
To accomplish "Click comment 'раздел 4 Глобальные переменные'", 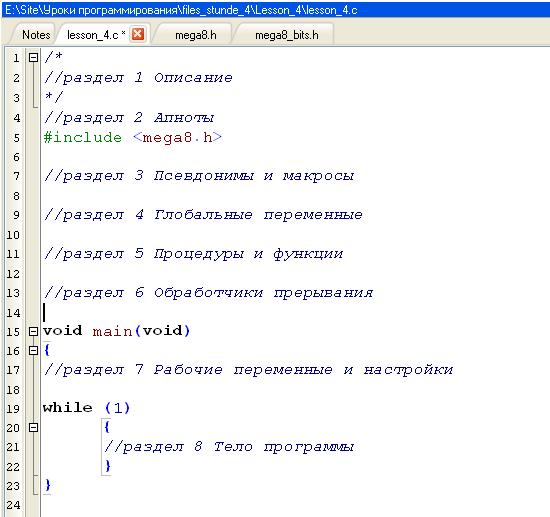I will pyautogui.click(x=203, y=214).
